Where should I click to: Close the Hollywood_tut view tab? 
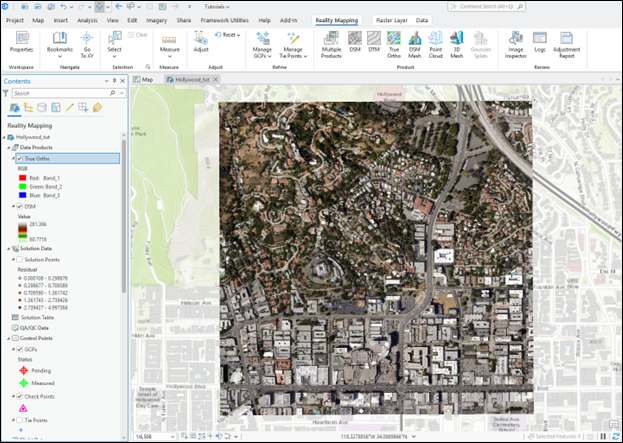(x=215, y=79)
